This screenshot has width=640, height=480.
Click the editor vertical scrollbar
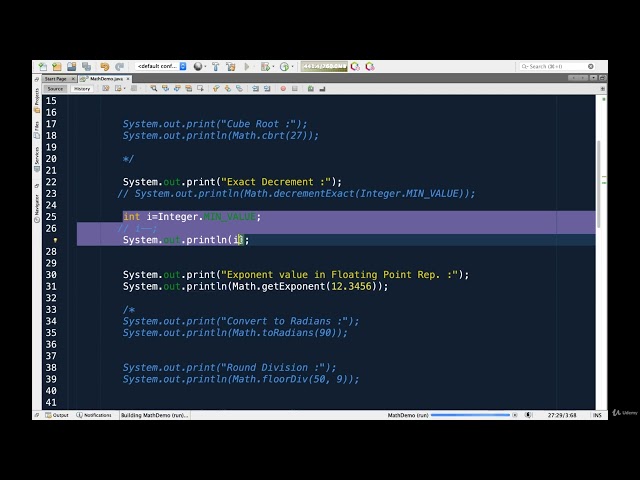(599, 184)
